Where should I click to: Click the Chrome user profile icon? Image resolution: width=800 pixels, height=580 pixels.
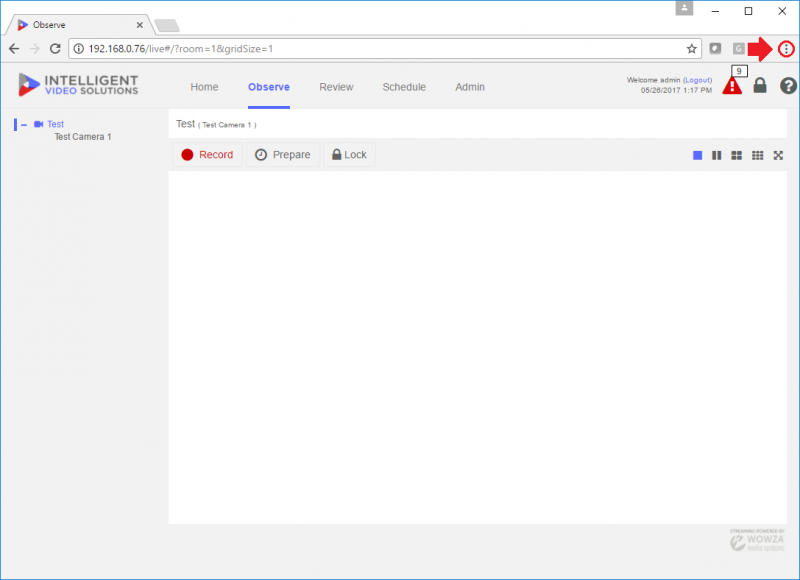(684, 8)
